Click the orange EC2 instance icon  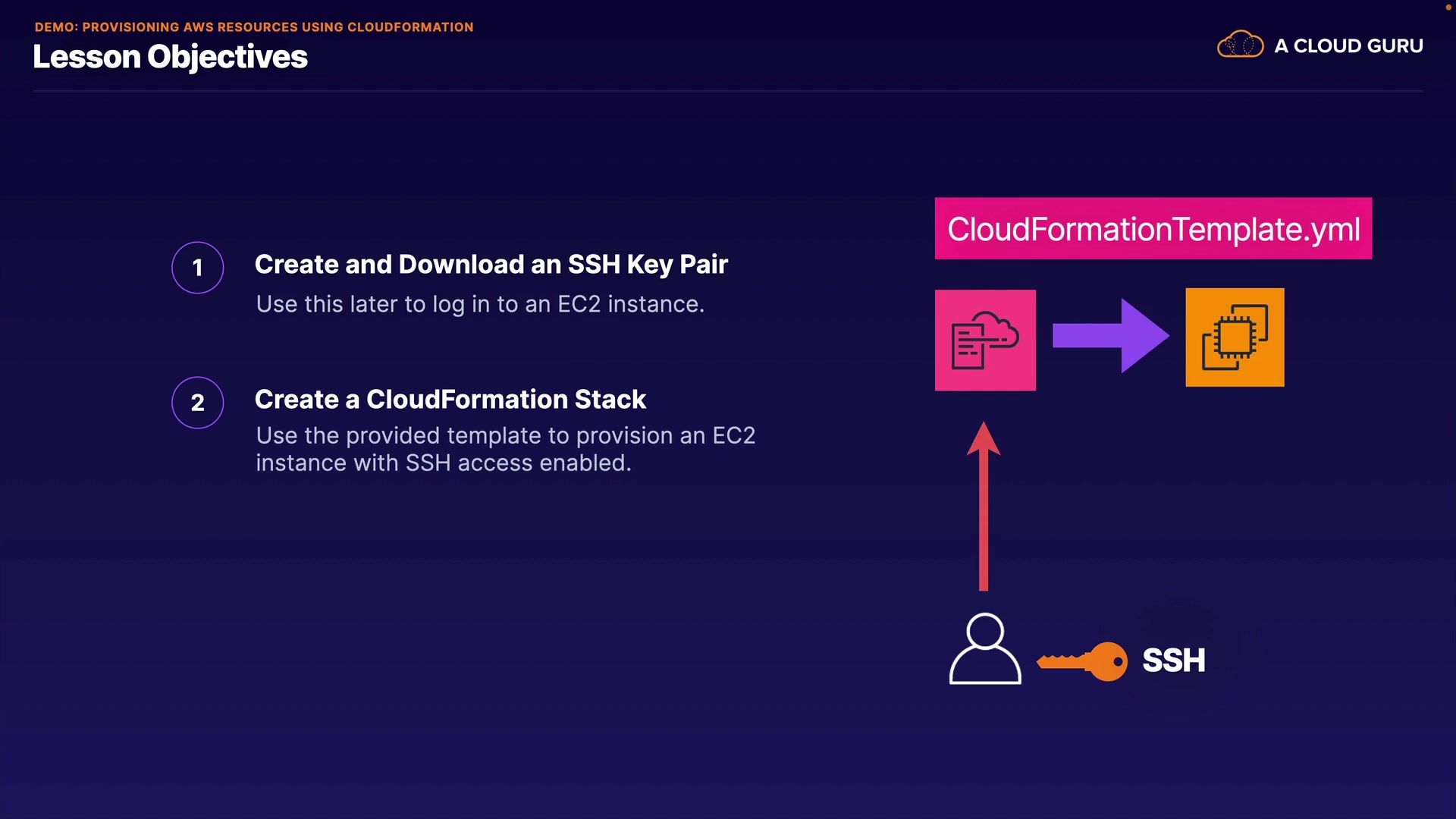coord(1235,337)
